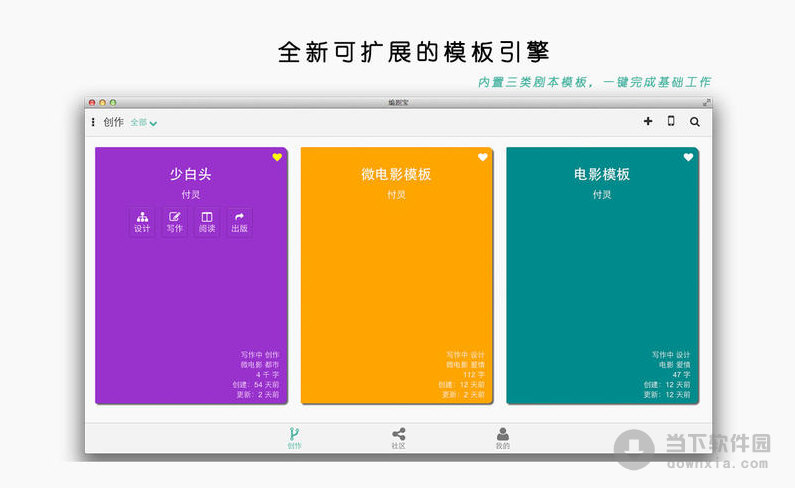Image resolution: width=795 pixels, height=488 pixels.
Task: Click the fullscreen arrows in title bar
Action: coord(707,102)
